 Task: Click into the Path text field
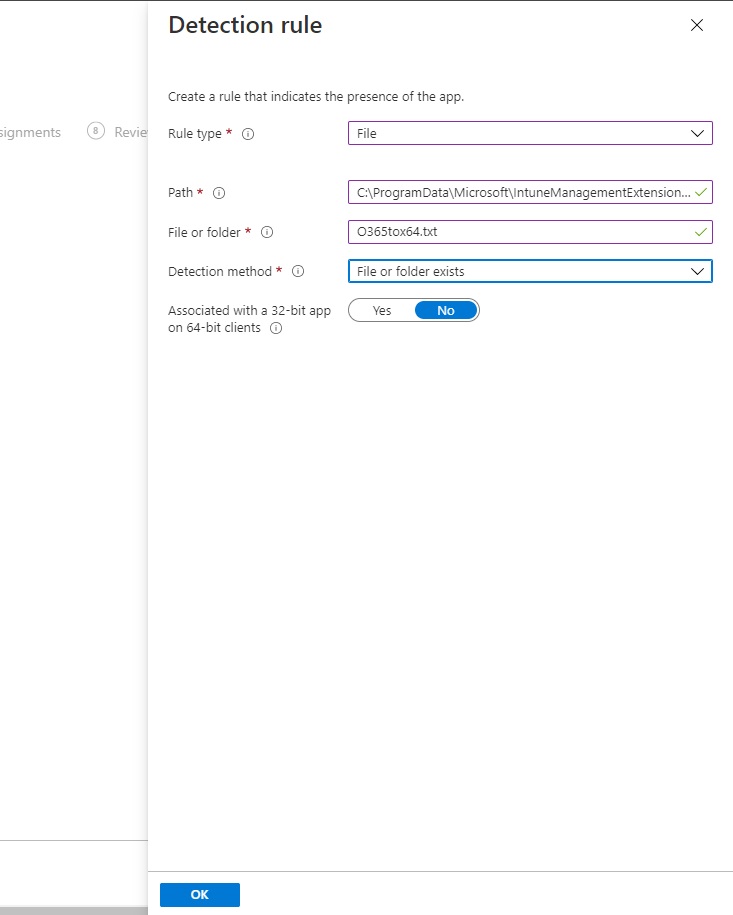point(520,192)
